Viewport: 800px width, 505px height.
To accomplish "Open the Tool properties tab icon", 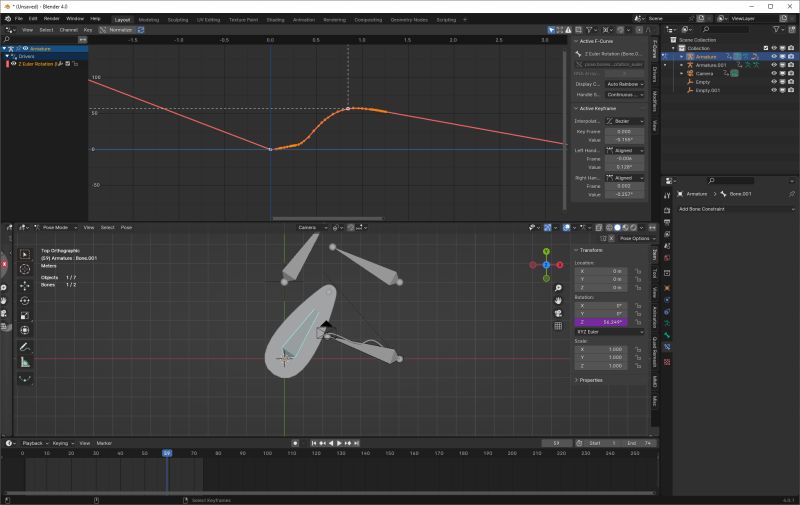I will click(667, 195).
